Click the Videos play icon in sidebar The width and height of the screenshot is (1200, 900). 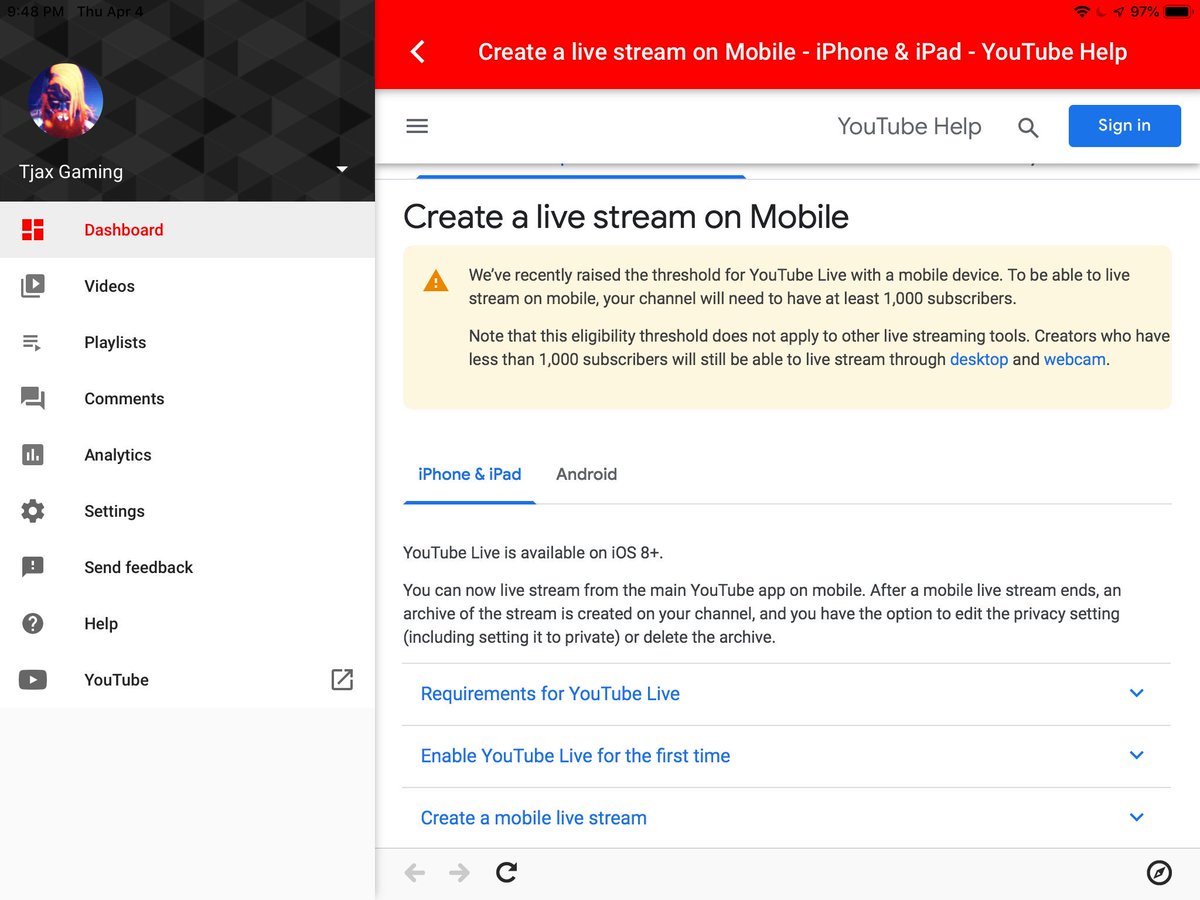click(x=33, y=286)
